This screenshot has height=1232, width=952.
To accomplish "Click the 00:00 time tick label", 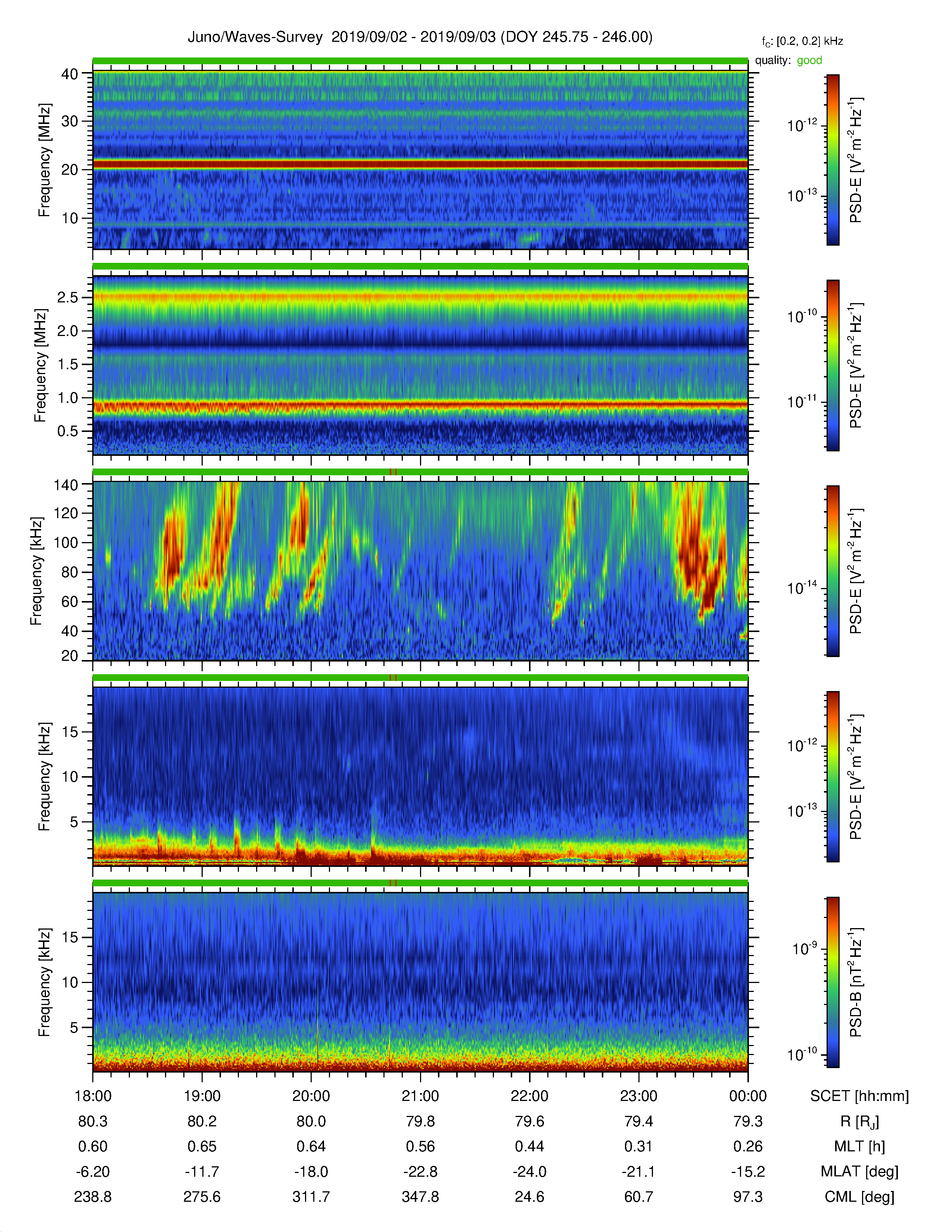I will pos(748,1095).
